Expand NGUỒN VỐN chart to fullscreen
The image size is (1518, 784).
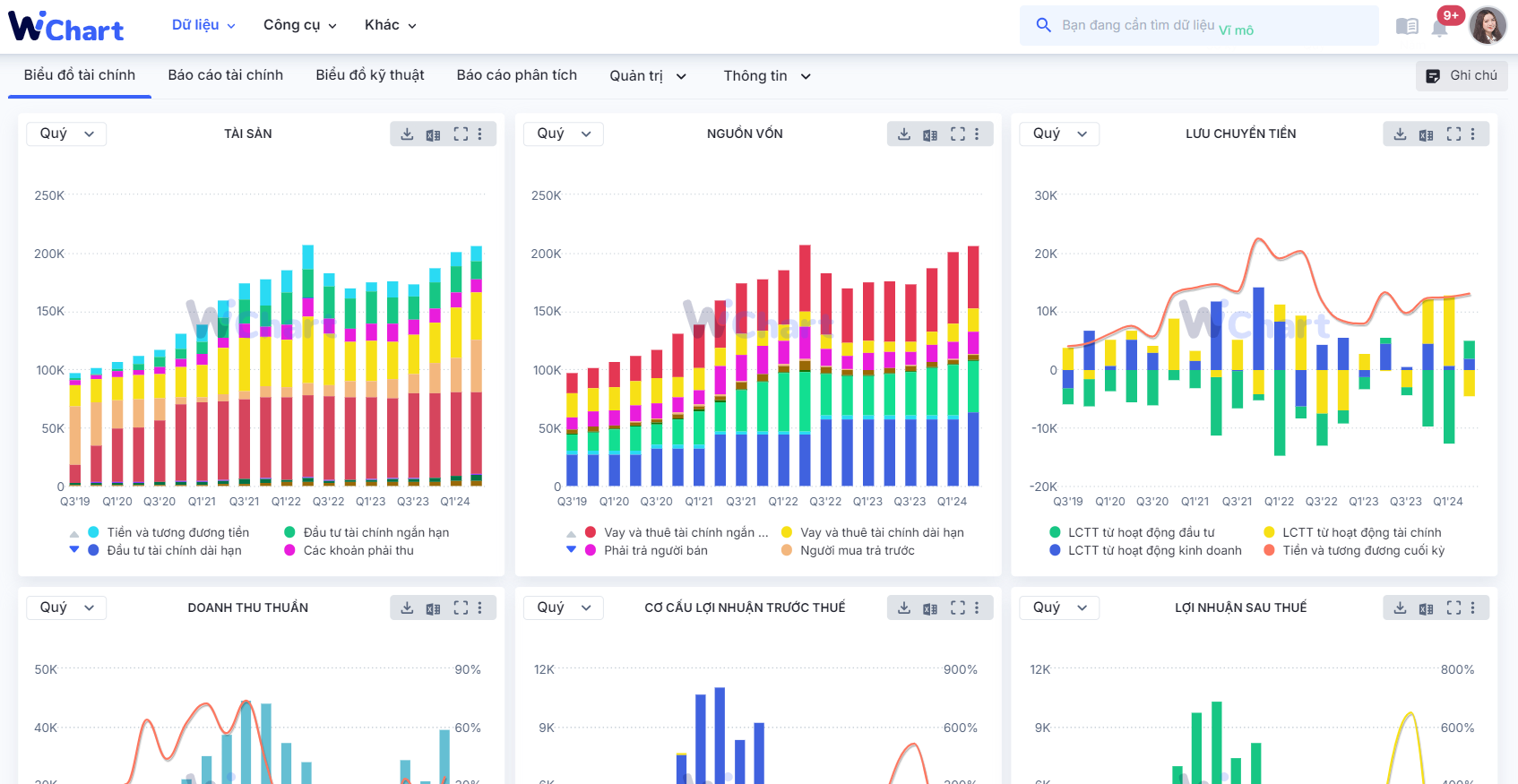point(958,134)
